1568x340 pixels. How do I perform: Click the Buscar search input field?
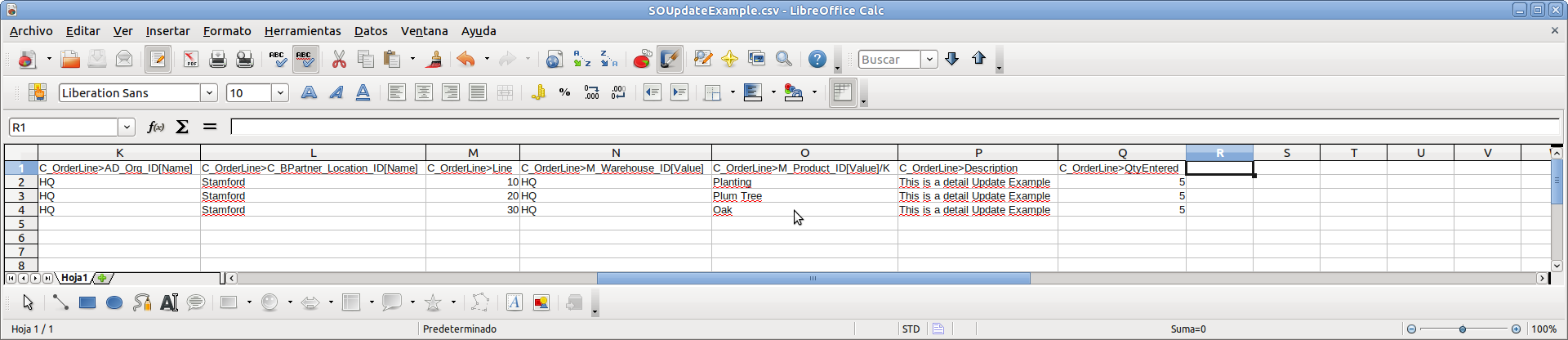tap(889, 59)
